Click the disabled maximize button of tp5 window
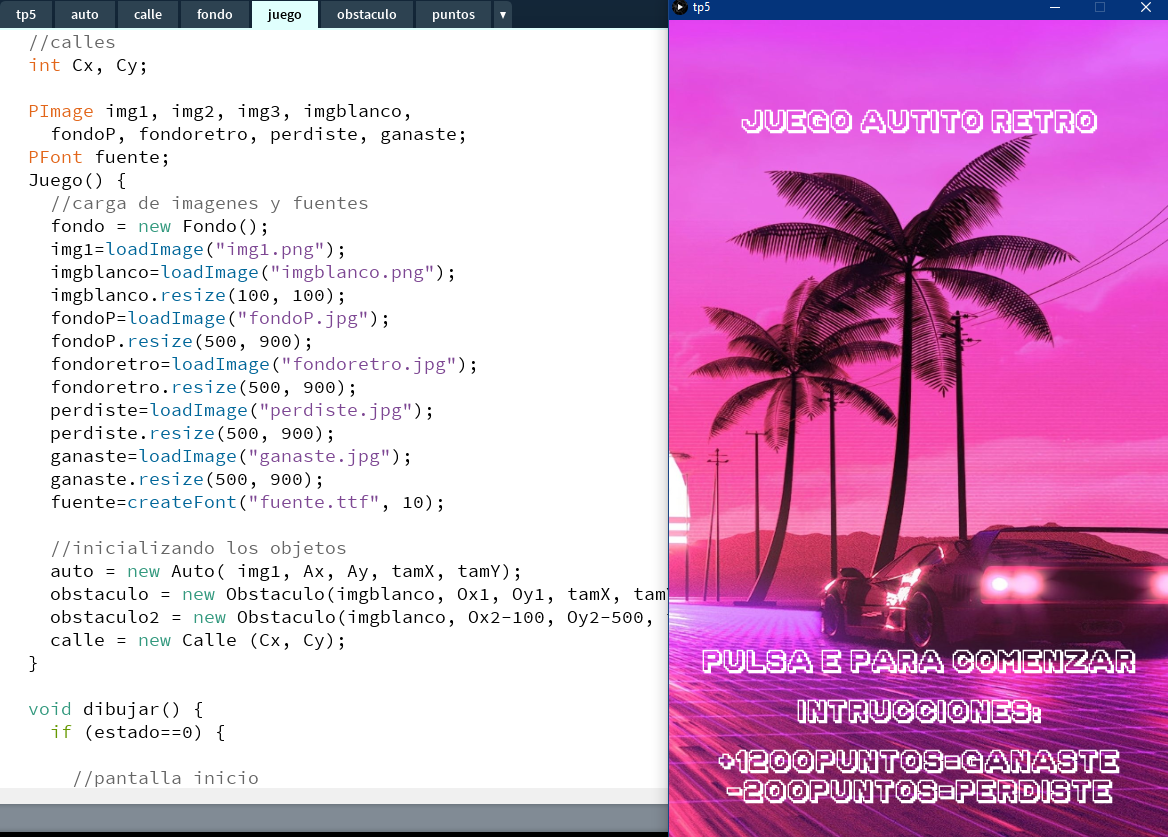This screenshot has height=837, width=1168. [x=1099, y=7]
